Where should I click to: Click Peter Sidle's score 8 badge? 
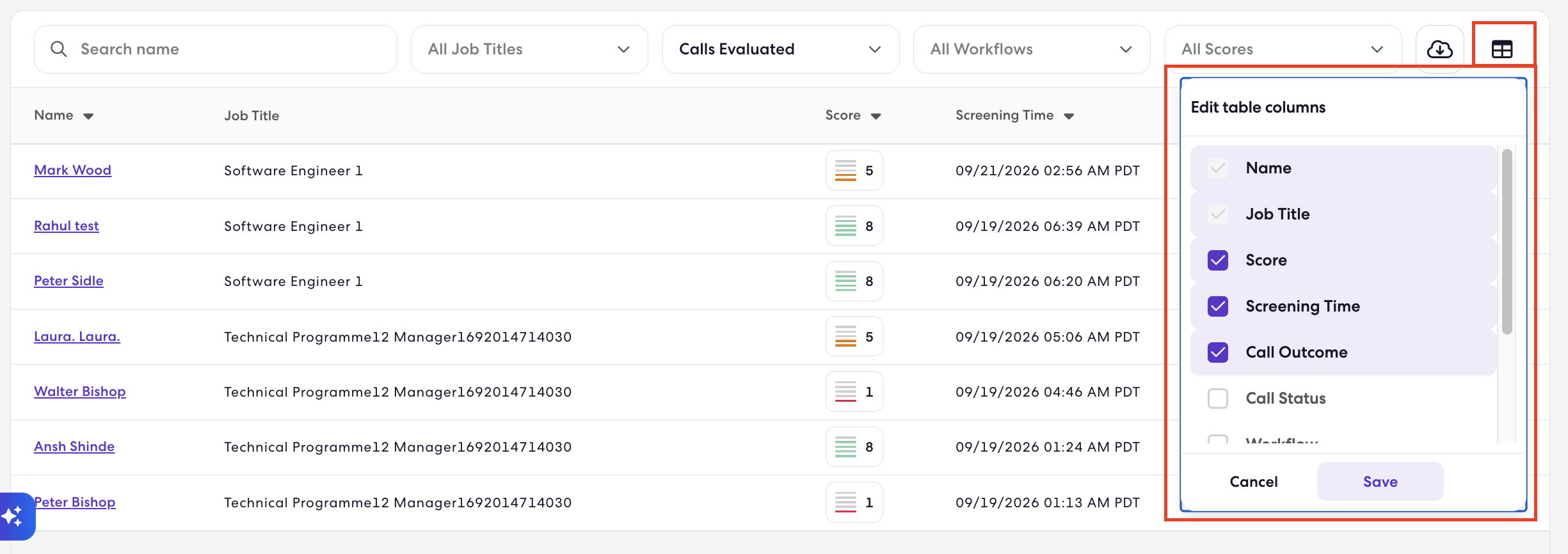point(854,281)
